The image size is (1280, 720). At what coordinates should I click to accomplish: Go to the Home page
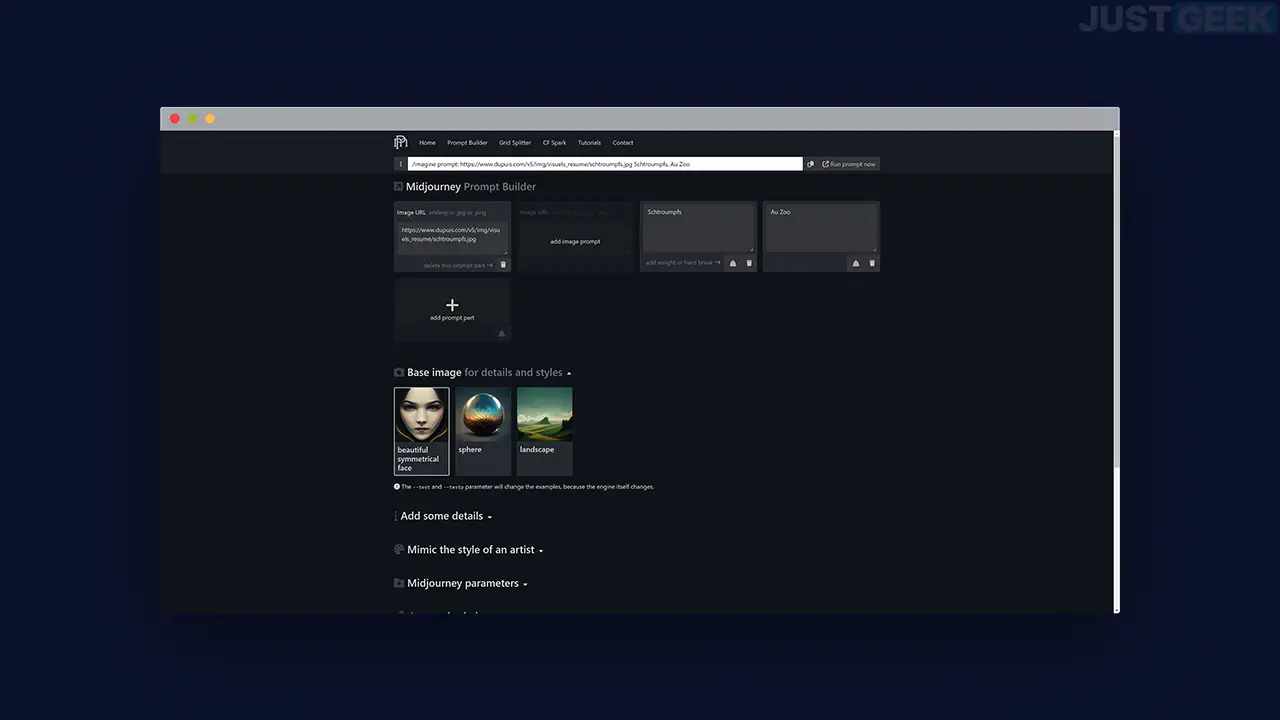[427, 143]
